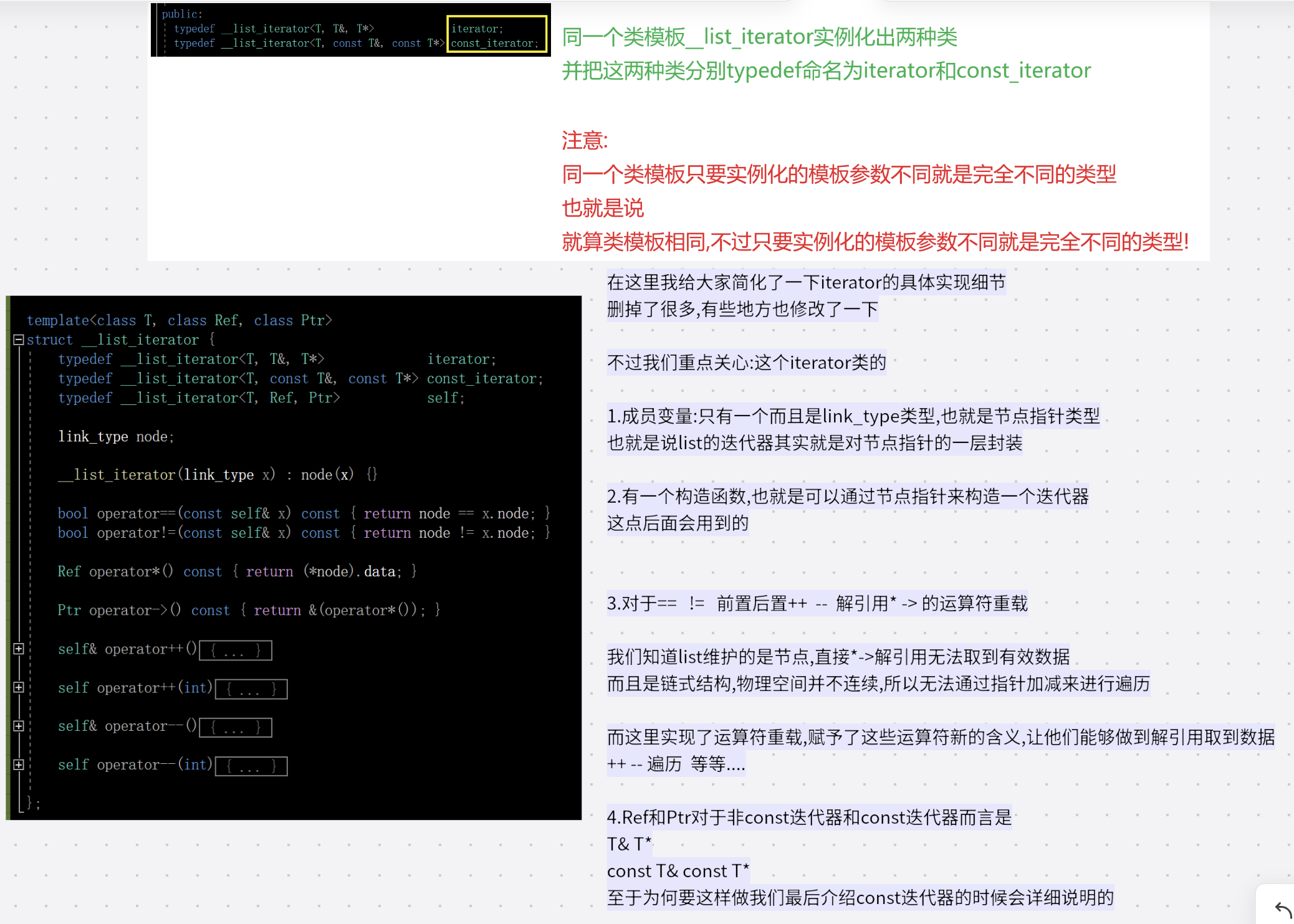Click the 'link_type node;' code line
Viewport: 1294px width, 924px height.
click(x=116, y=436)
